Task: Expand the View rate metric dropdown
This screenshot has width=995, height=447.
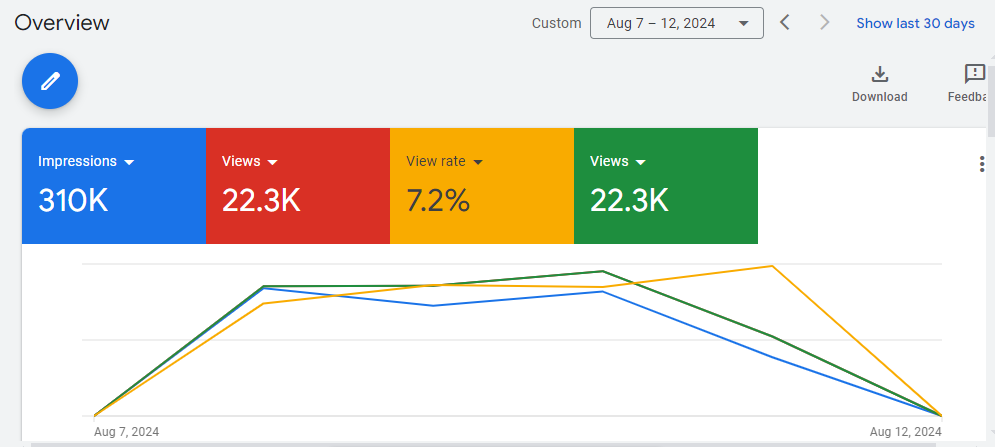Action: click(x=477, y=162)
